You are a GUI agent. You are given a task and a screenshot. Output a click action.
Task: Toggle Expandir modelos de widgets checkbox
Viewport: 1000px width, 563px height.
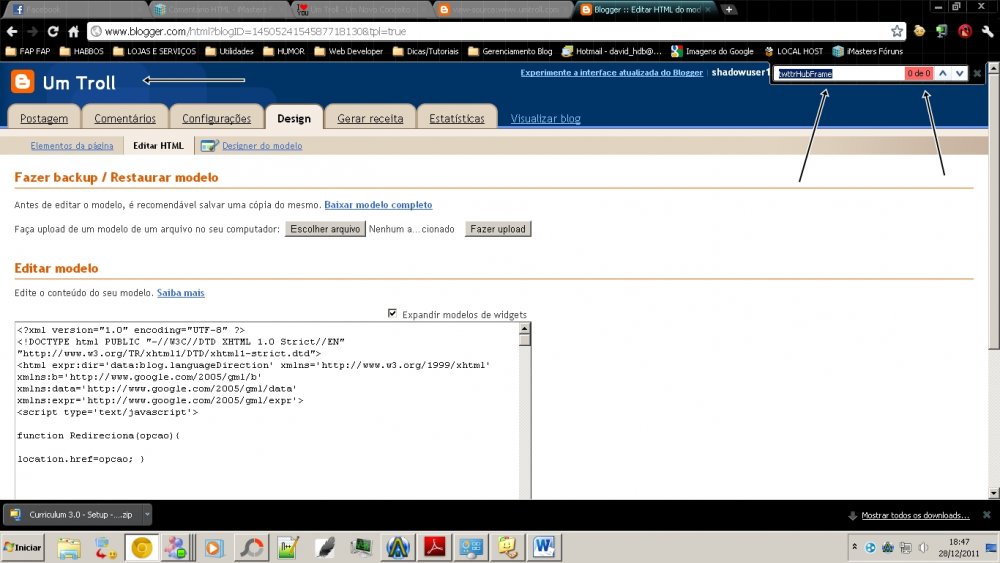(392, 313)
